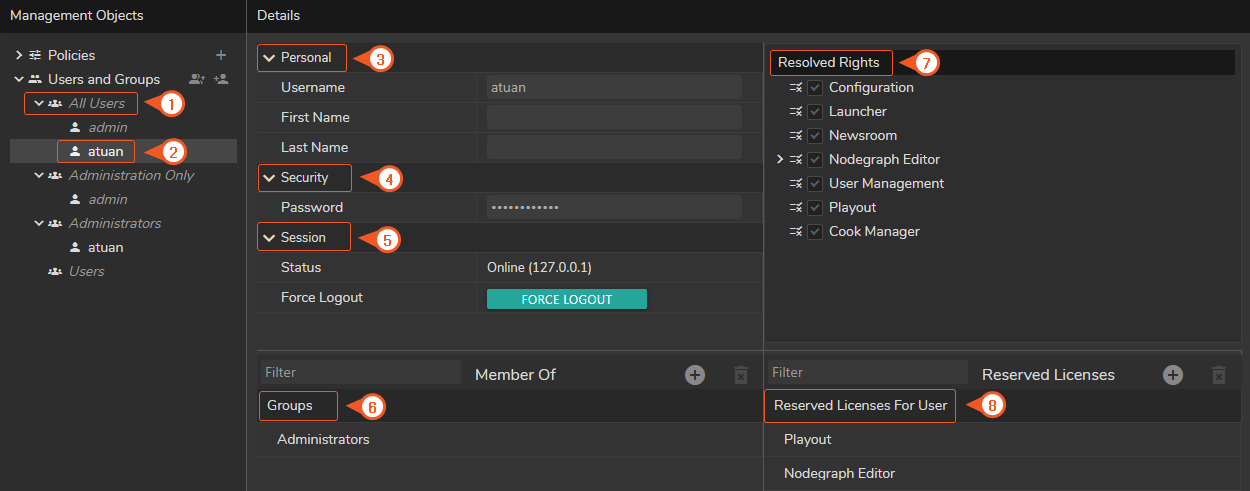Click the trash icon in Reserved Licenses panel

(x=1218, y=374)
